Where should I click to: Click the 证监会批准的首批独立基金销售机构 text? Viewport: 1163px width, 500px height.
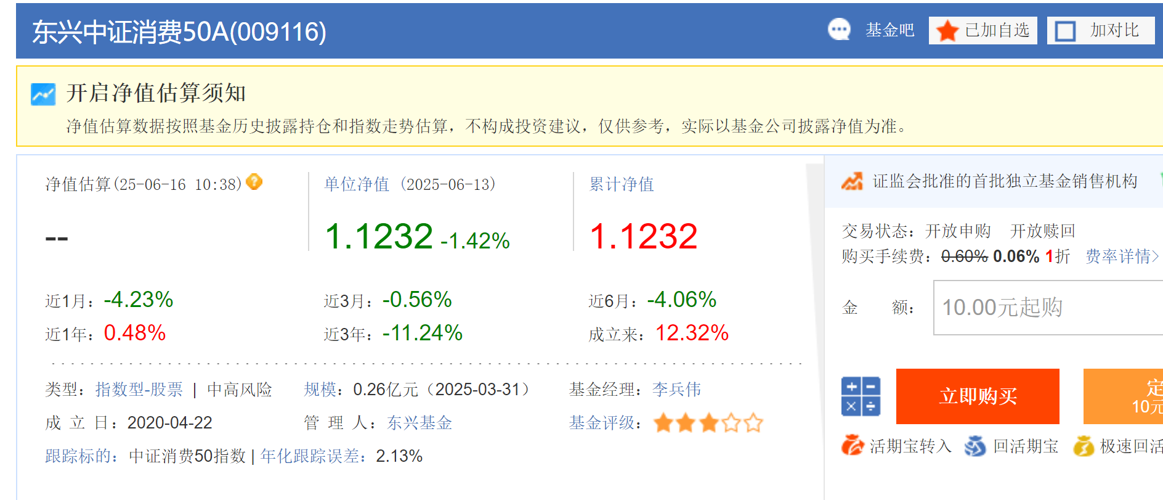coord(1005,182)
